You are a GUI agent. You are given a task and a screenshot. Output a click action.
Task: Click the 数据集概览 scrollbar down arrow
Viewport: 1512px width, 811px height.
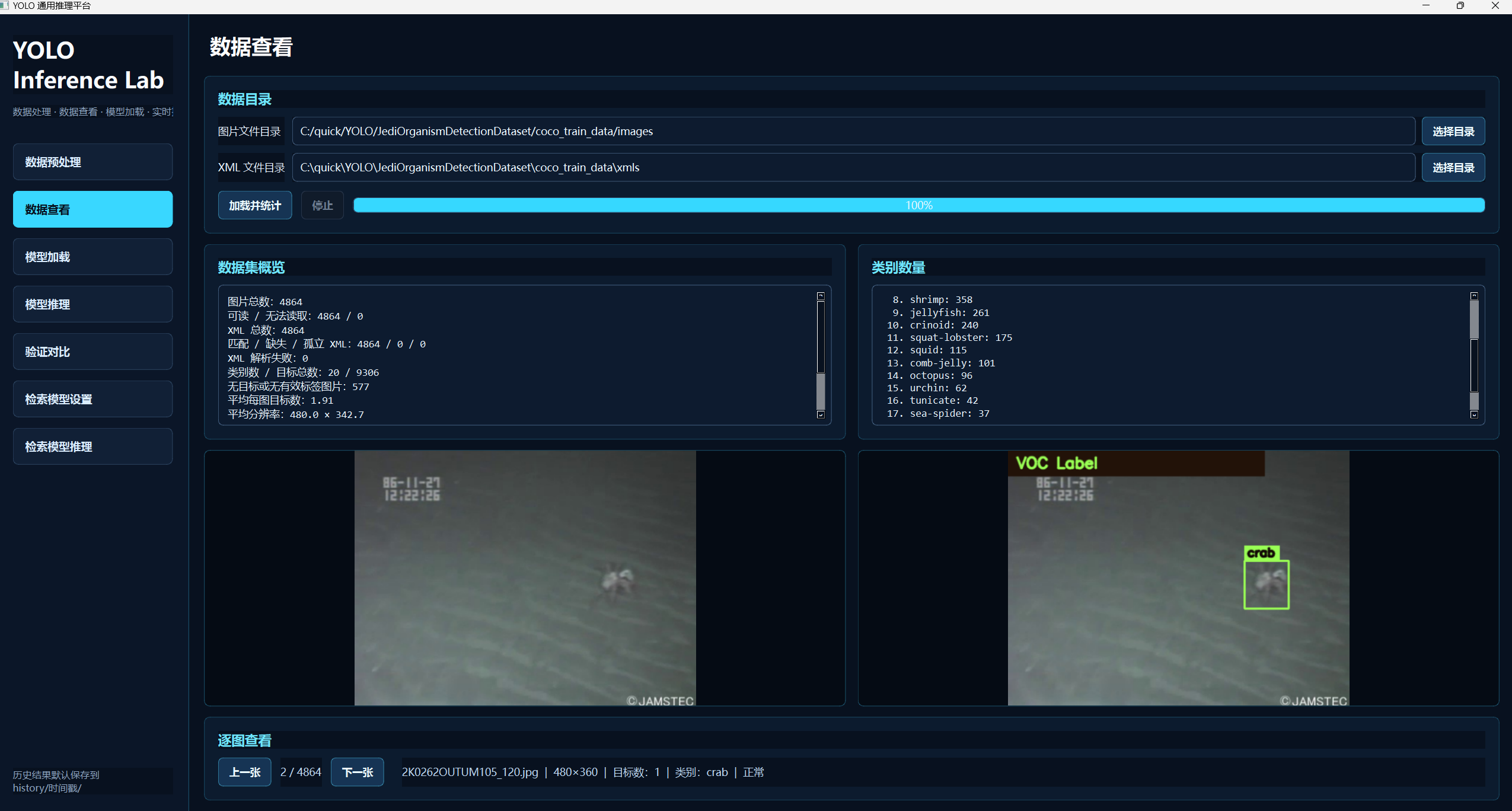pos(821,414)
